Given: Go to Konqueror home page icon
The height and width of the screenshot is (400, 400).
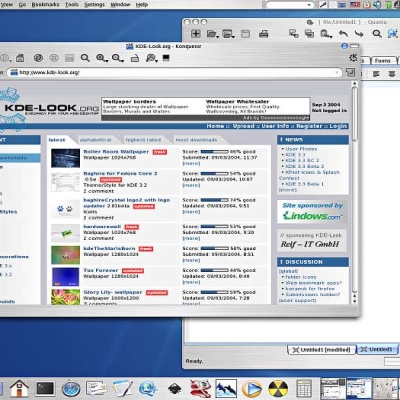Looking at the screenshot, I should (x=20, y=58).
